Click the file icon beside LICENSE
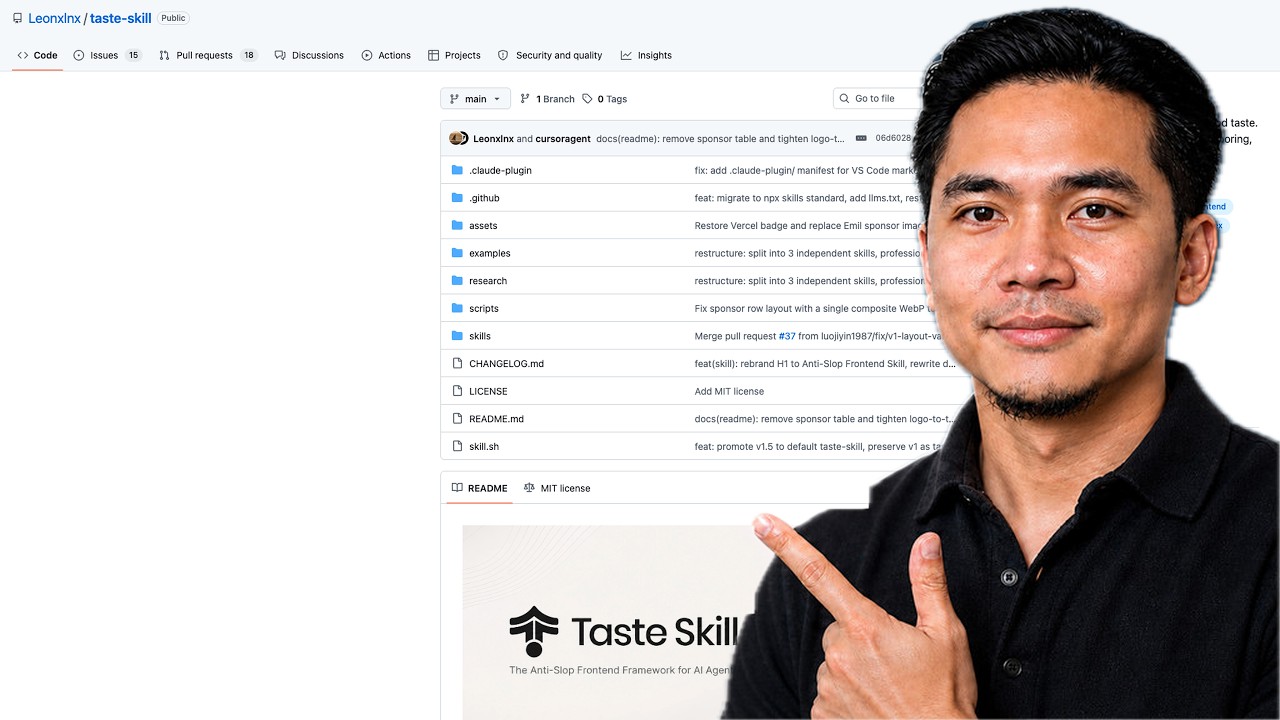1280x720 pixels. click(457, 391)
